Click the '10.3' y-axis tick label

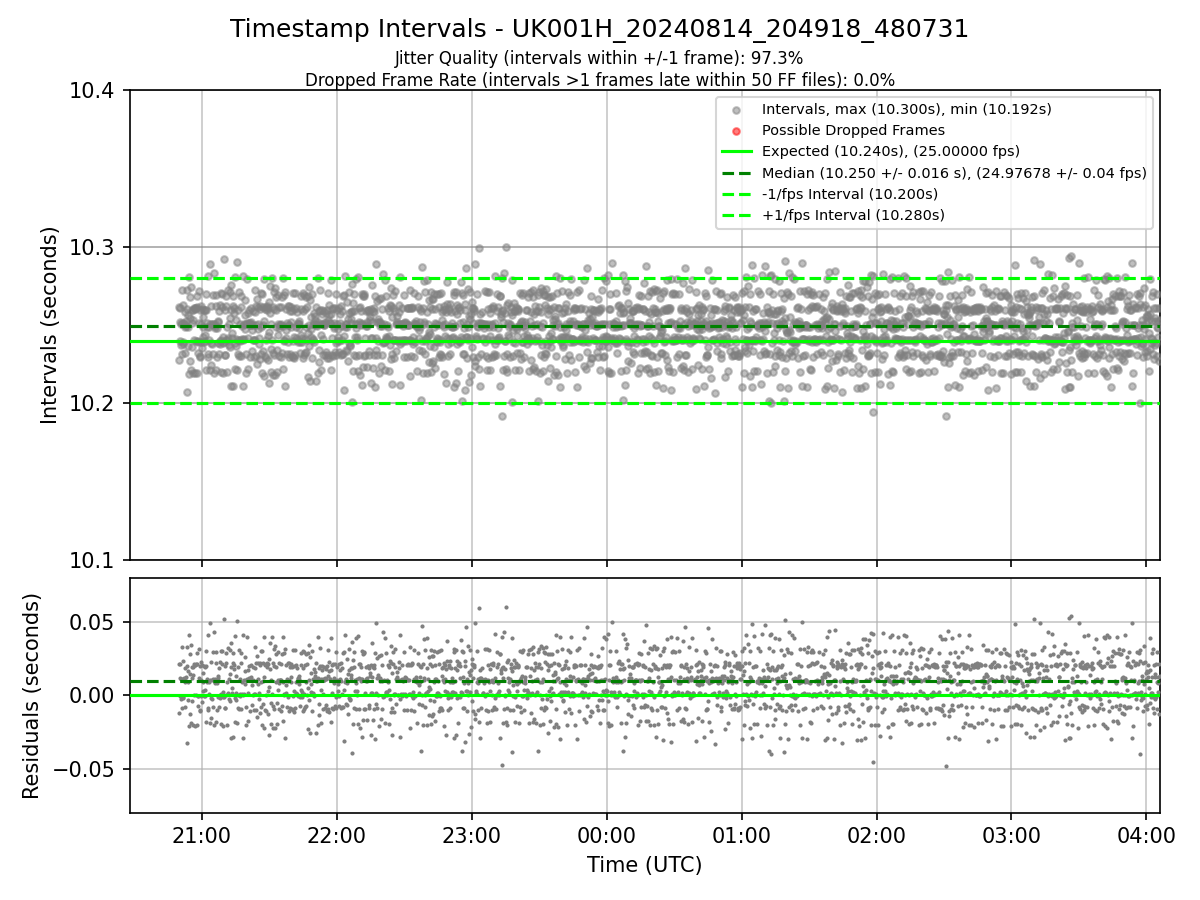click(92, 247)
